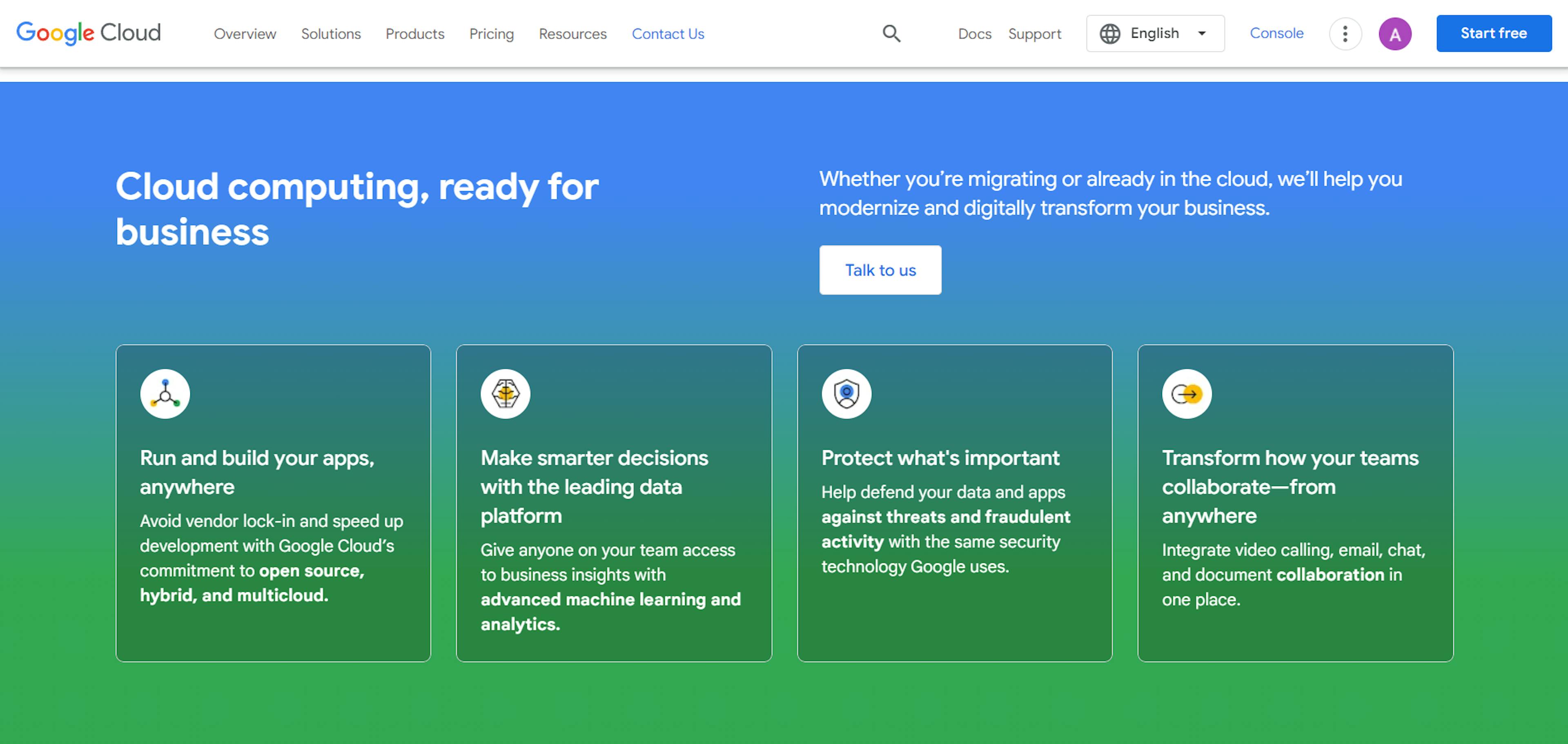Screen dimensions: 1568x744
Task: Go to the Console
Action: [x=1276, y=33]
